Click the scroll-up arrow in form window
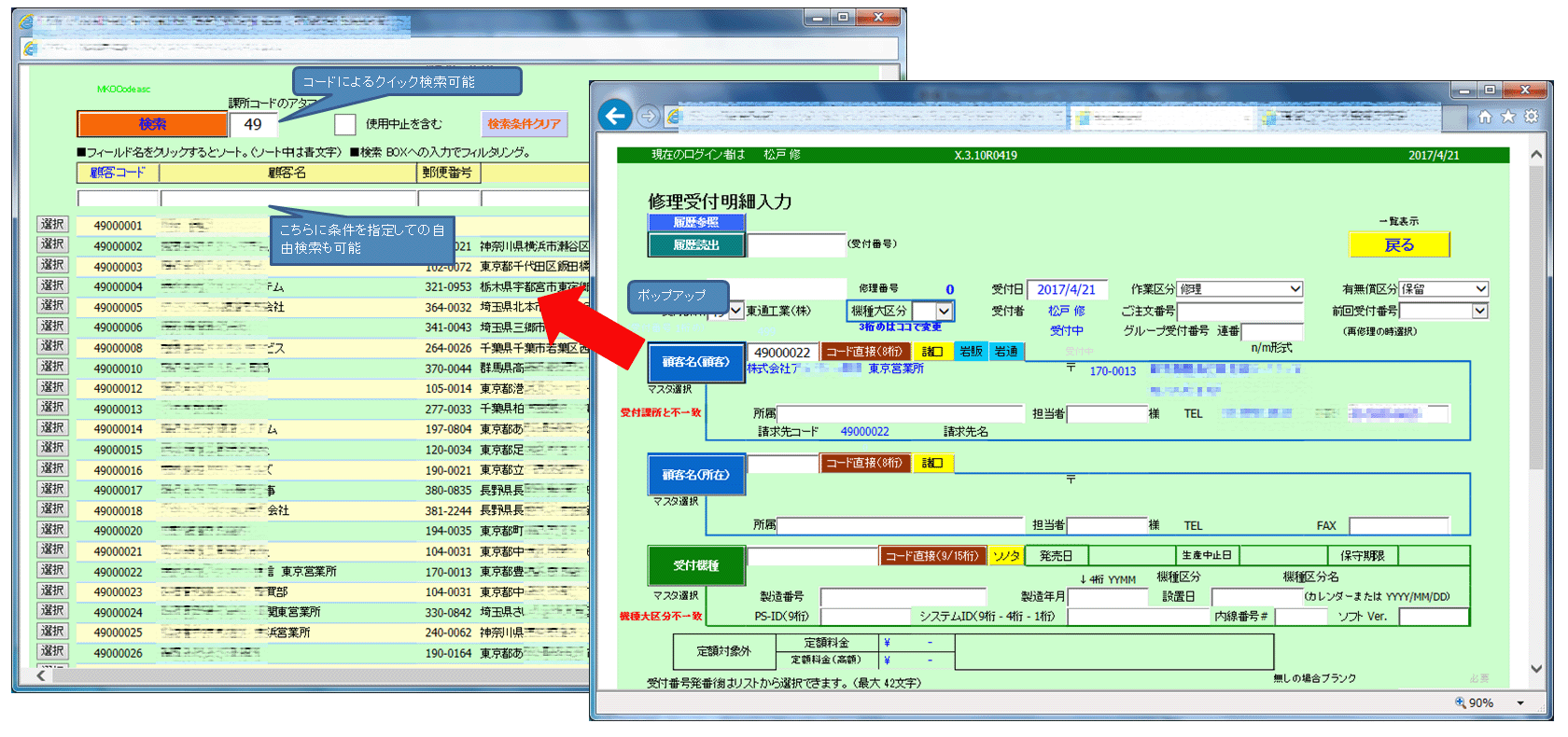Viewport: 1568px width, 737px height. click(1536, 155)
